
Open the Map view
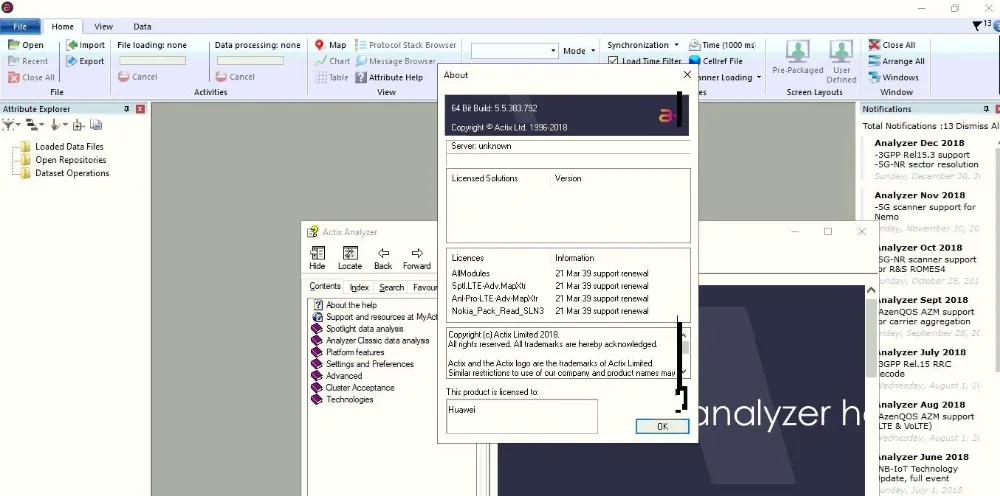[330, 45]
